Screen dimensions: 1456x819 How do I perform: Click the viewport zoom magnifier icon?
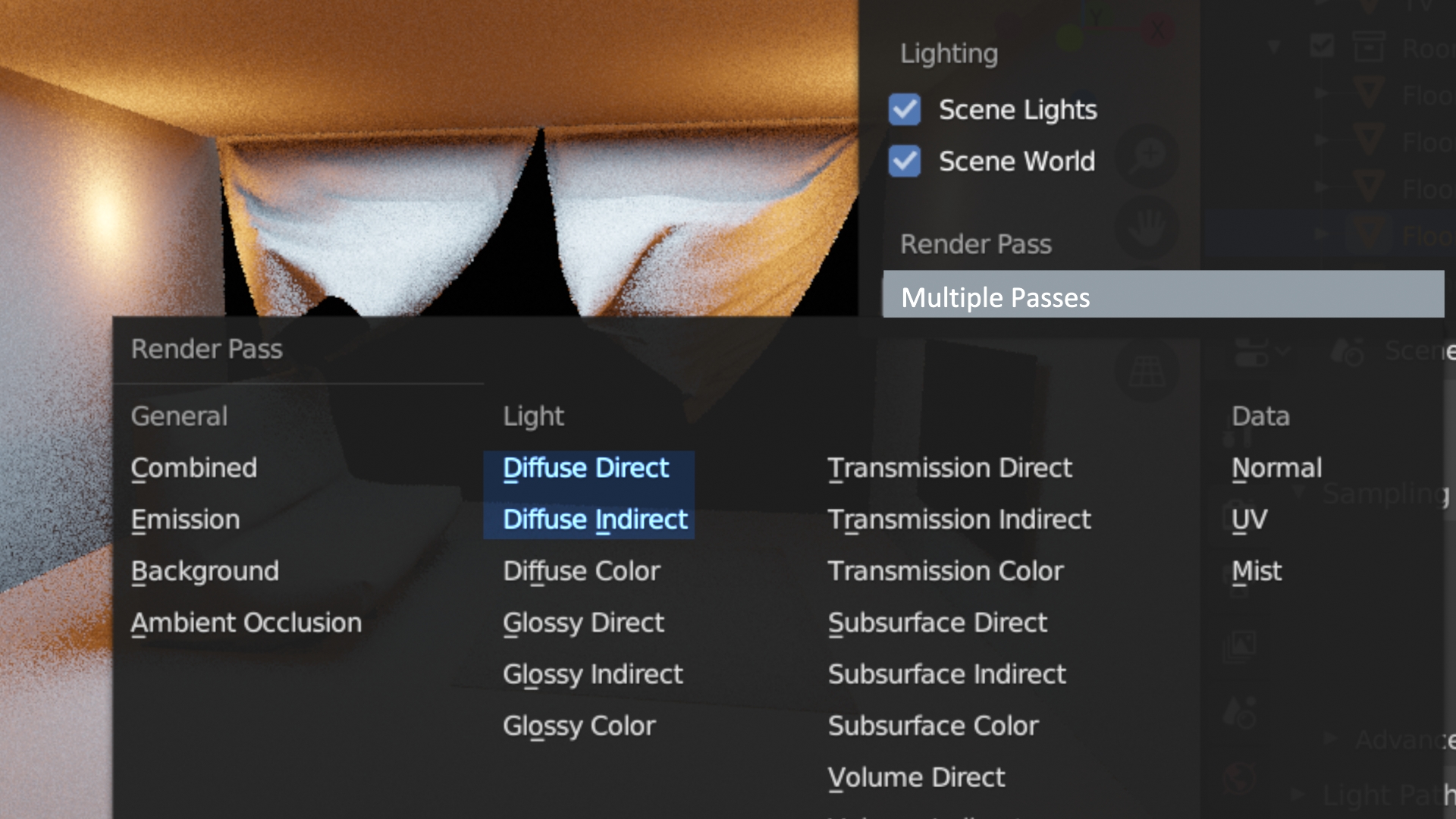1147,155
